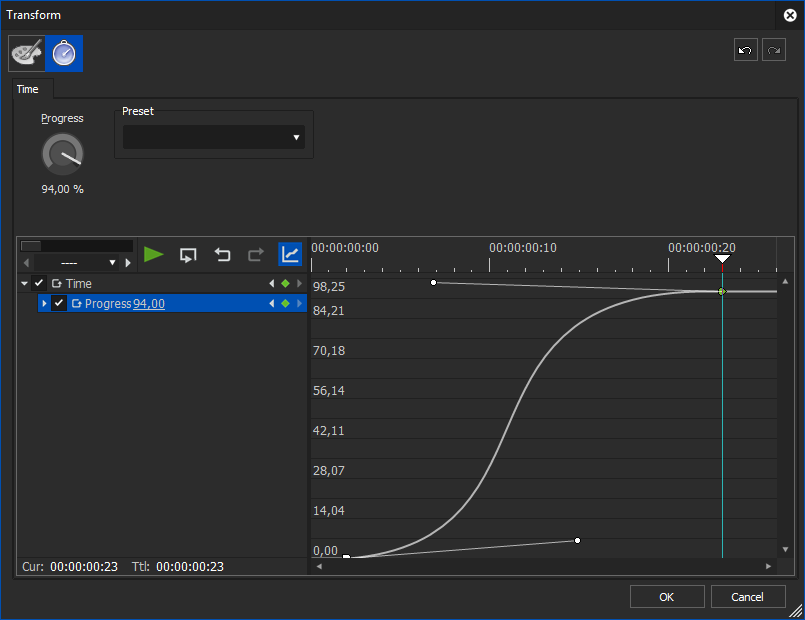This screenshot has height=620, width=805.
Task: Adjust the Progress dial knob
Action: 62,153
